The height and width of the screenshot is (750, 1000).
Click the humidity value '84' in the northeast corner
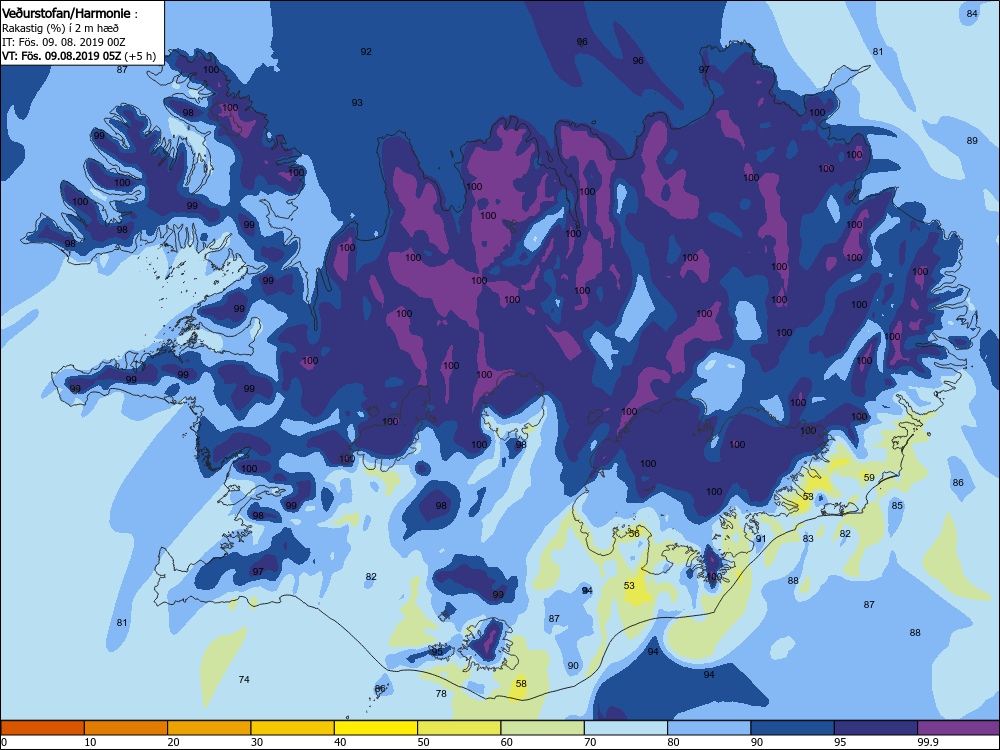pyautogui.click(x=972, y=13)
